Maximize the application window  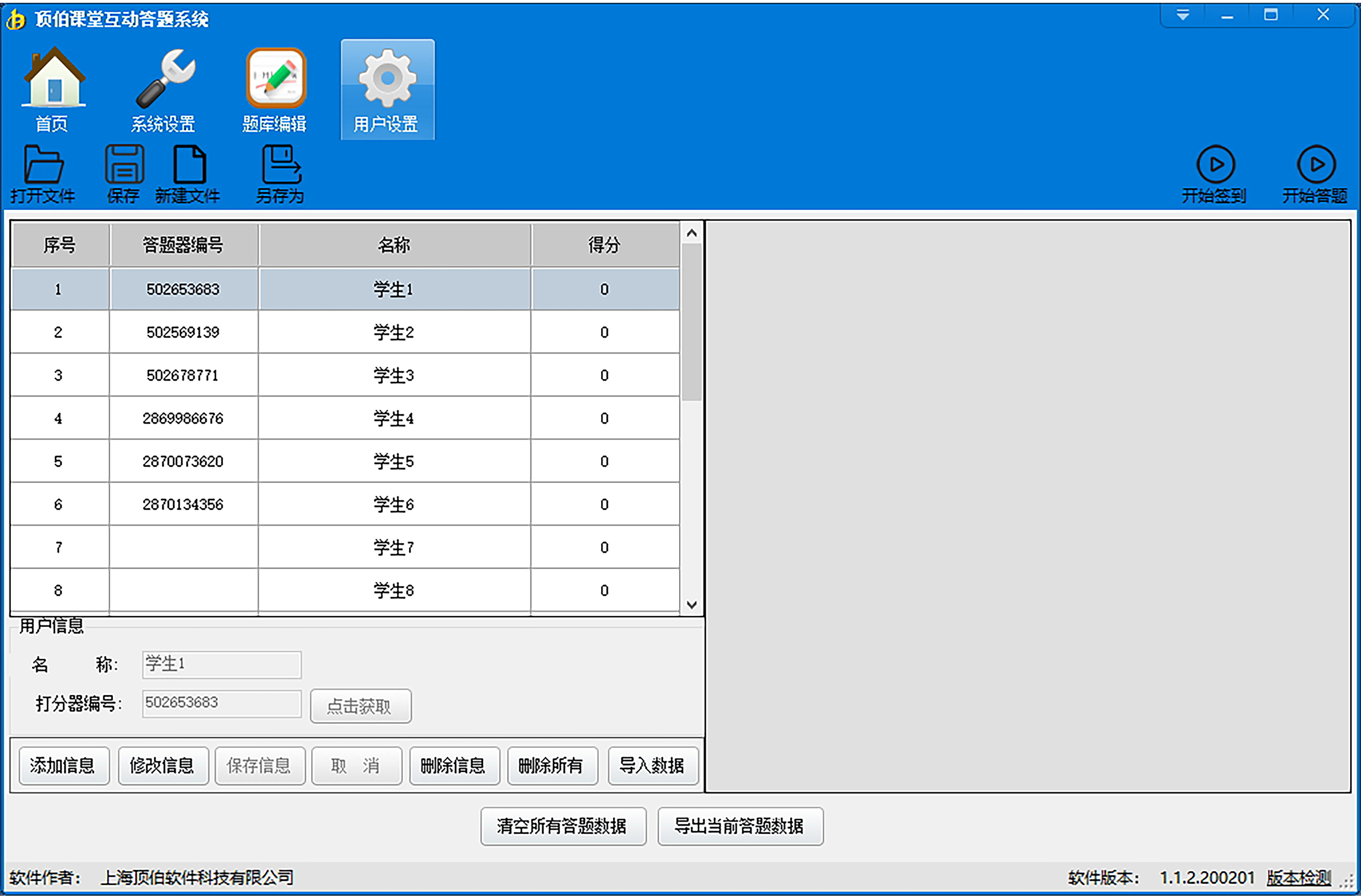(x=1271, y=15)
